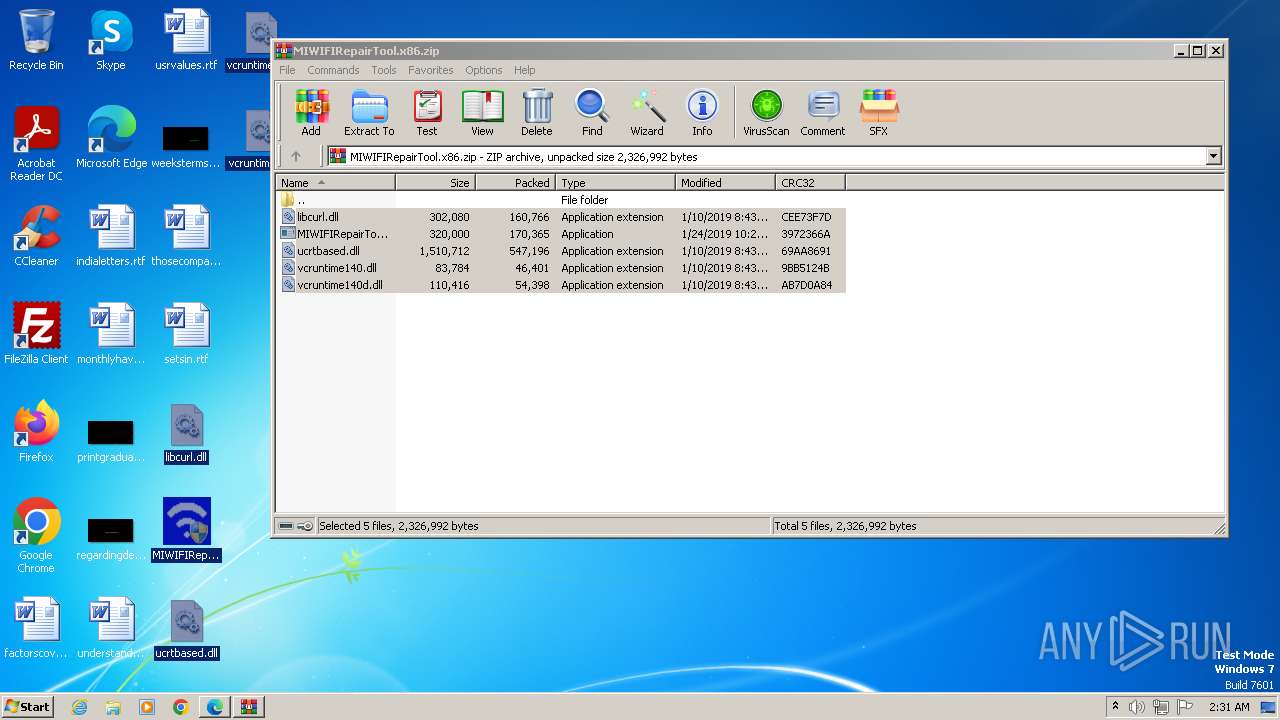Click the drive/key icon in status bar

tap(295, 526)
